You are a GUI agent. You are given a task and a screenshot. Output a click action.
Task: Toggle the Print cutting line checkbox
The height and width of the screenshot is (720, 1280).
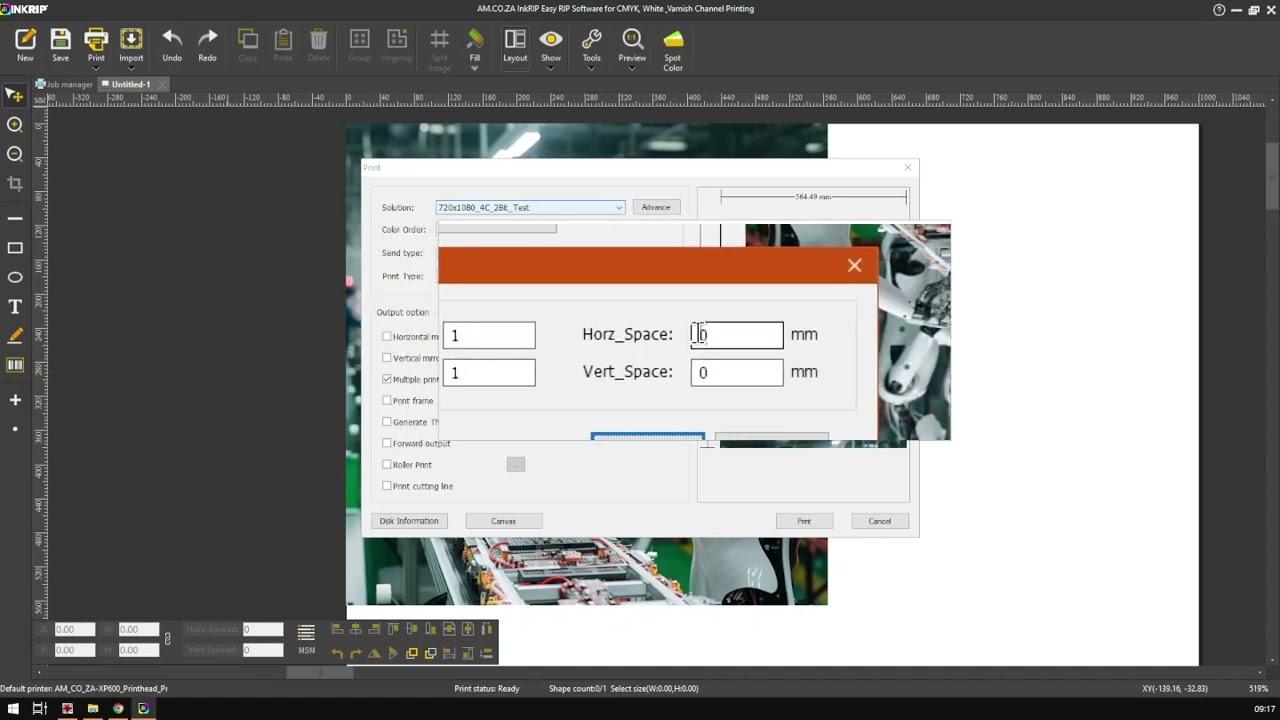[x=387, y=486]
